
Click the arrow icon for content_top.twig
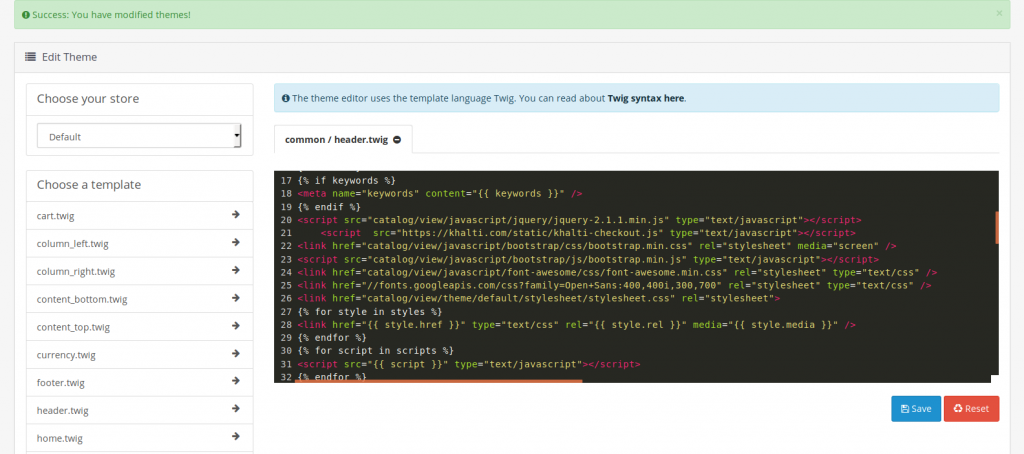click(x=235, y=326)
